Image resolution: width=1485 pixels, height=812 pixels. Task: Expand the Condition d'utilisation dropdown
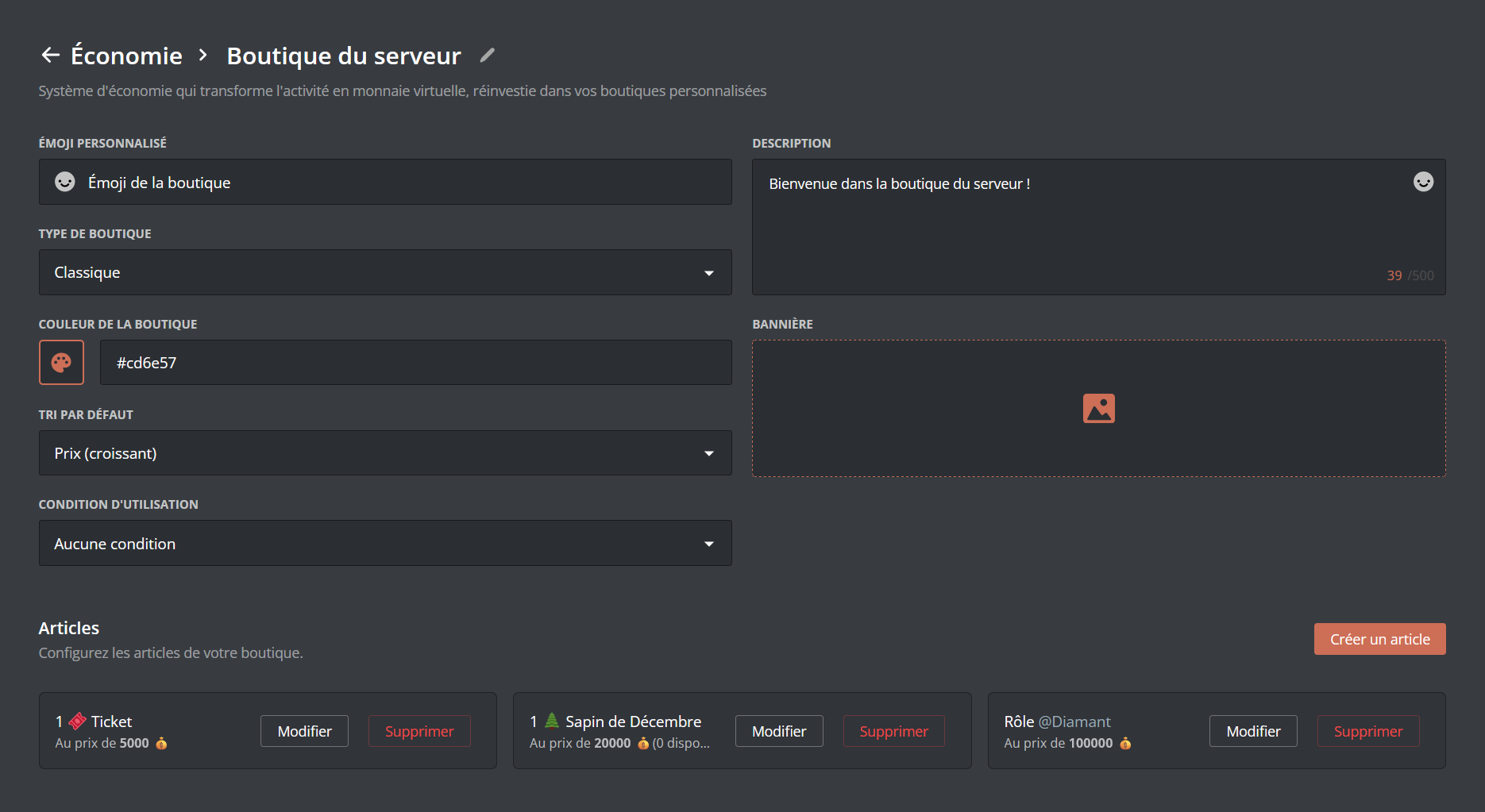click(385, 544)
